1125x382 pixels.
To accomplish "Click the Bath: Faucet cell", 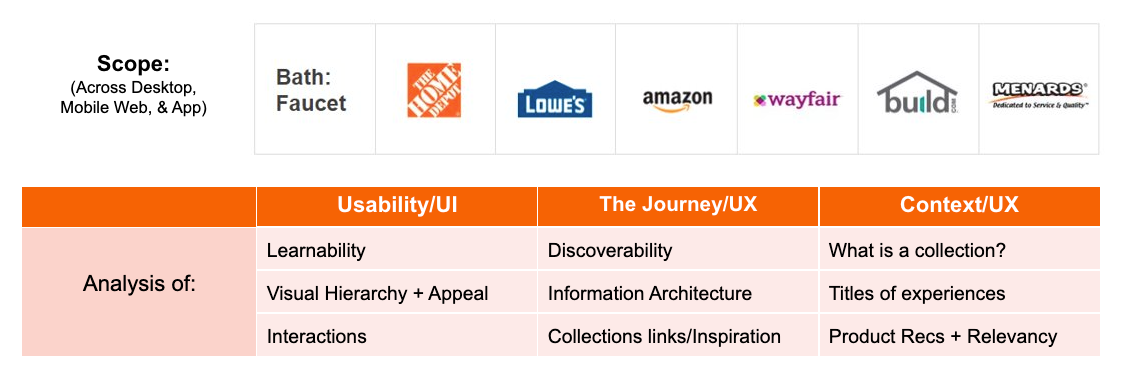I will click(x=315, y=89).
